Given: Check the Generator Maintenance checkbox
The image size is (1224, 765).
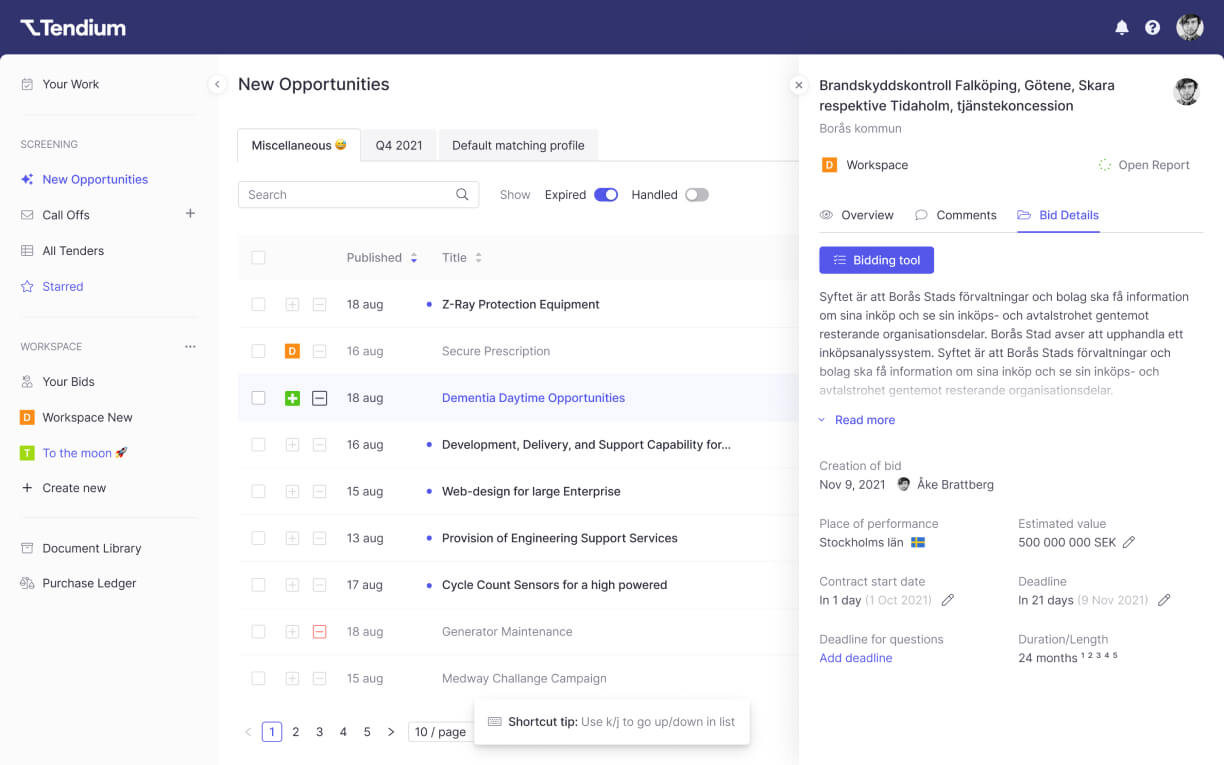Looking at the screenshot, I should point(258,632).
